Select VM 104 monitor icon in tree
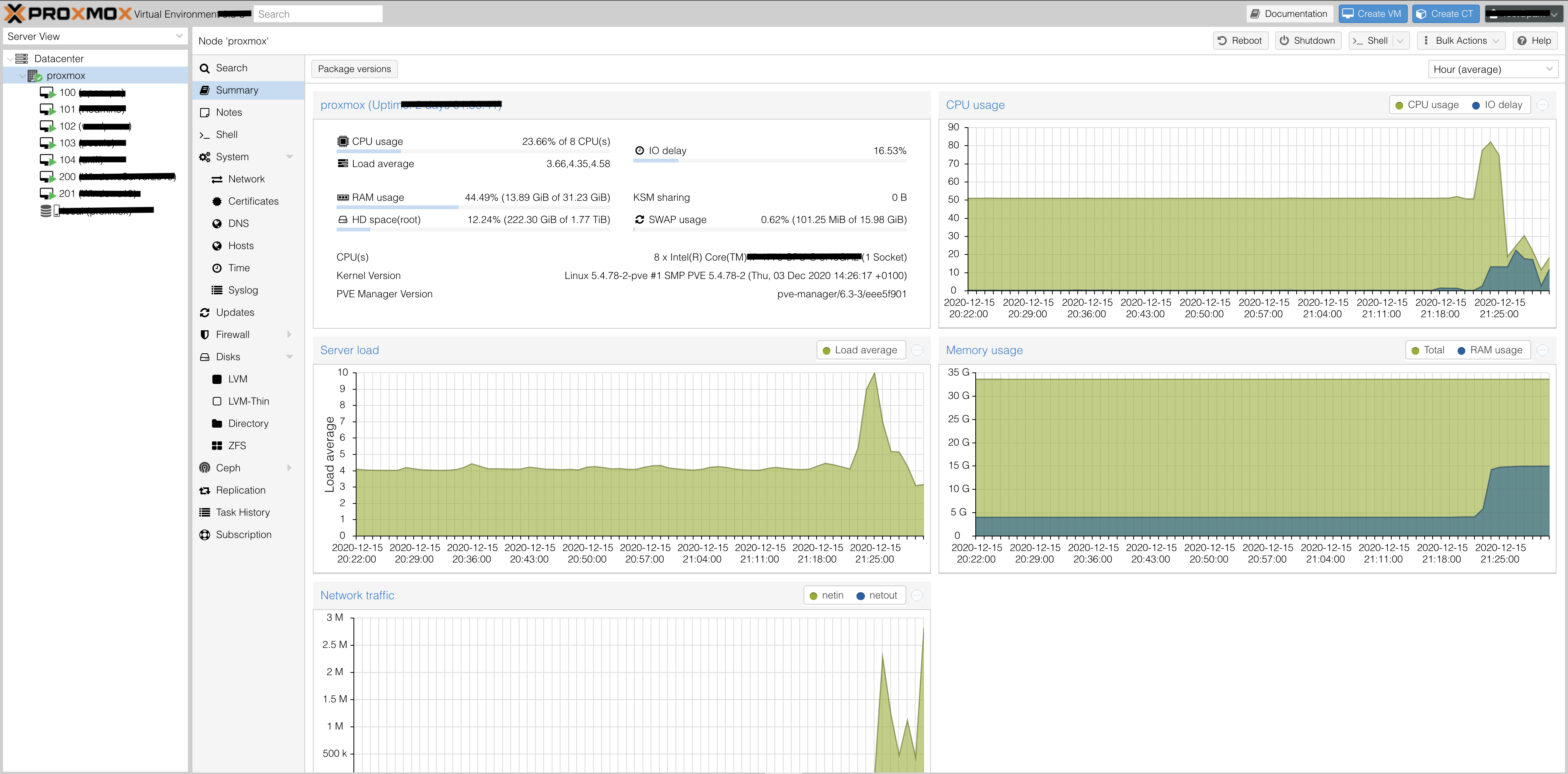 point(48,160)
